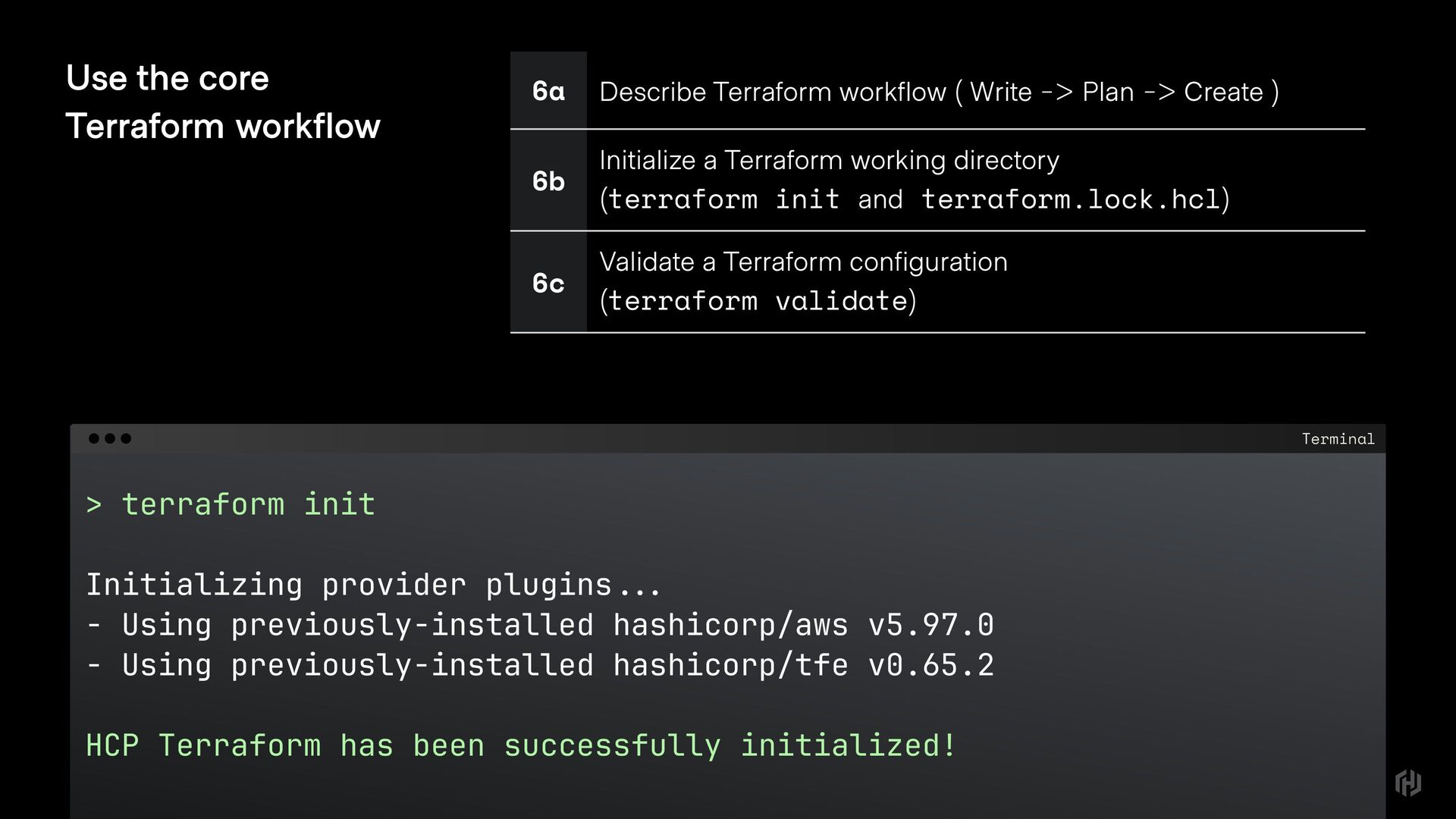The image size is (1456, 819).
Task: Click the third terminal window dot
Action: (x=126, y=438)
